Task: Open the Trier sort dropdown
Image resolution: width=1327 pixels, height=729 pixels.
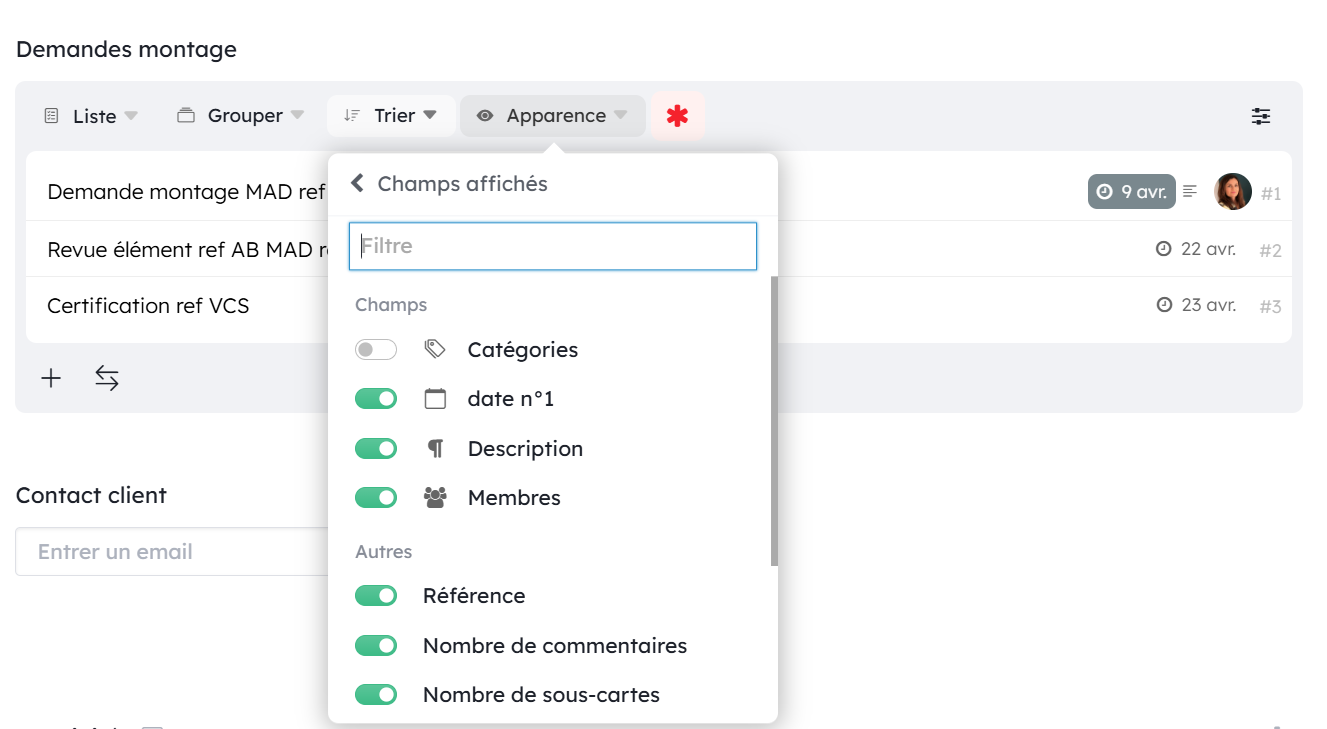Action: pyautogui.click(x=391, y=116)
